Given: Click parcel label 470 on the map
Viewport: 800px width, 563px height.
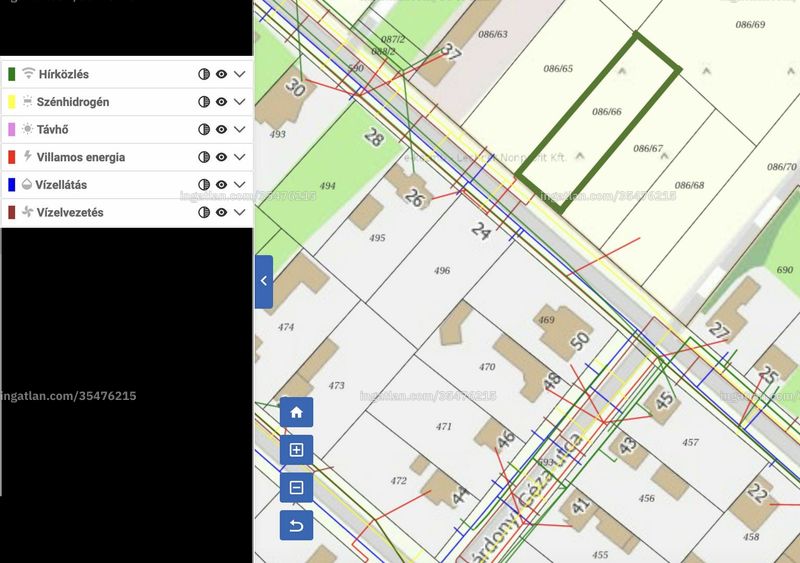Looking at the screenshot, I should tap(487, 367).
